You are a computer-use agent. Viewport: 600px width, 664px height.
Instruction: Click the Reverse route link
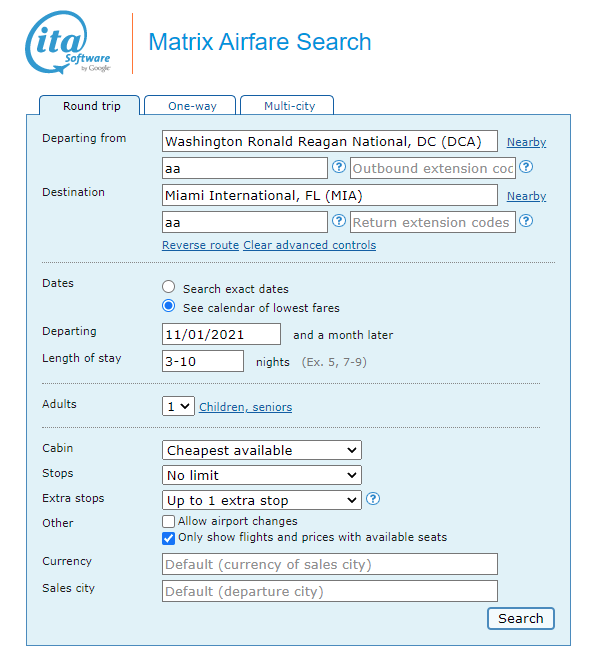(200, 245)
